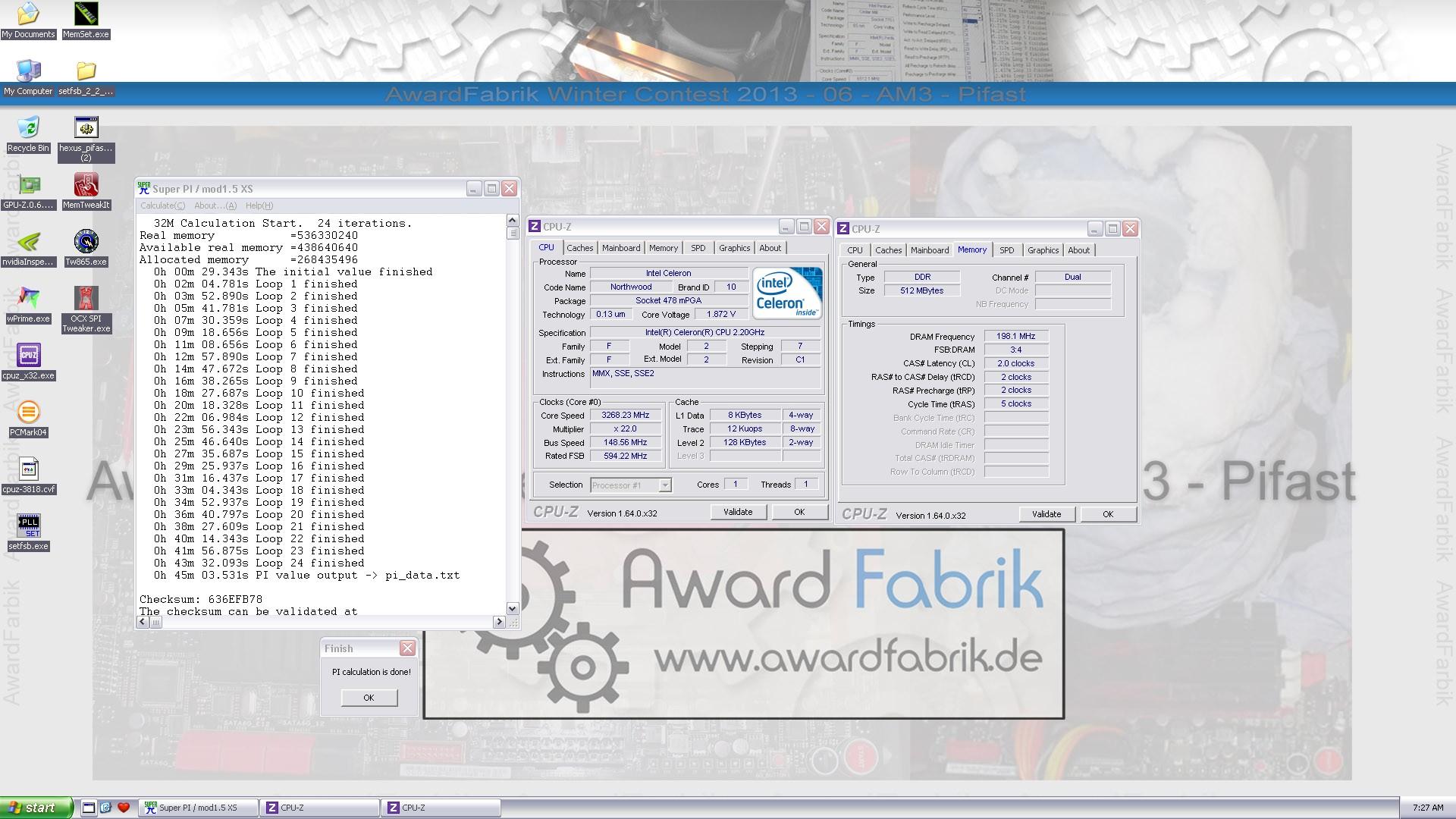Open Recycle Bin on desktop
This screenshot has height=819, width=1456.
click(28, 134)
